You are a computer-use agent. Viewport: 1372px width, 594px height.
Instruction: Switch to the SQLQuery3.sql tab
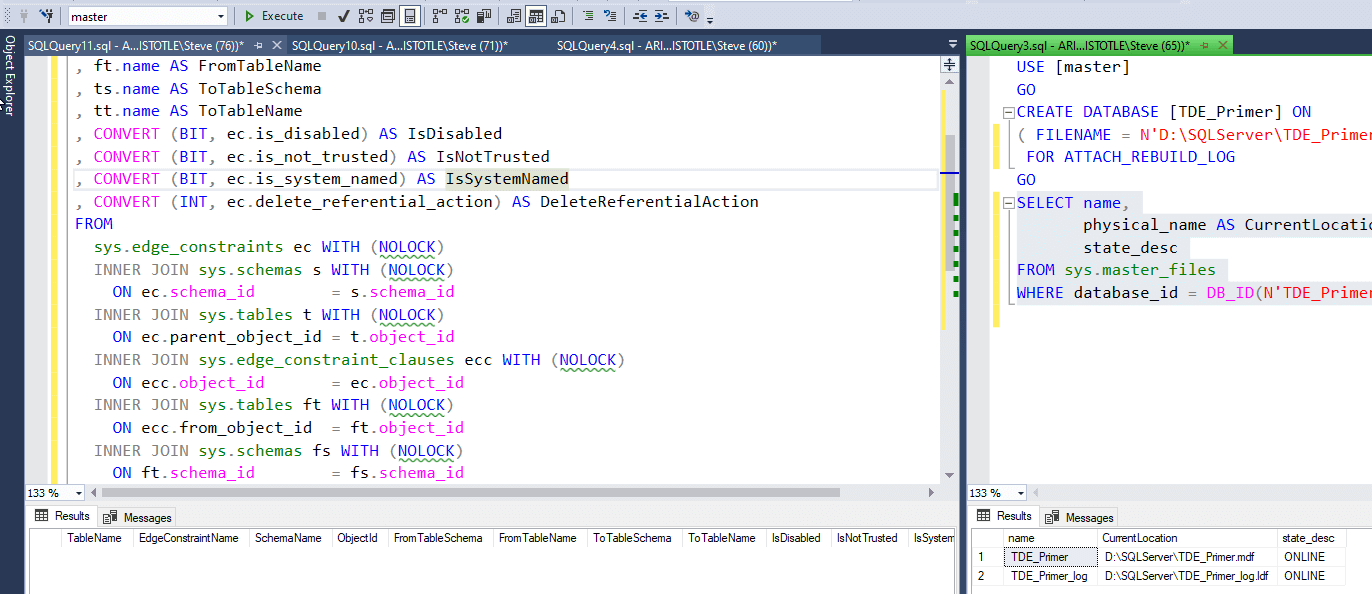1079,45
